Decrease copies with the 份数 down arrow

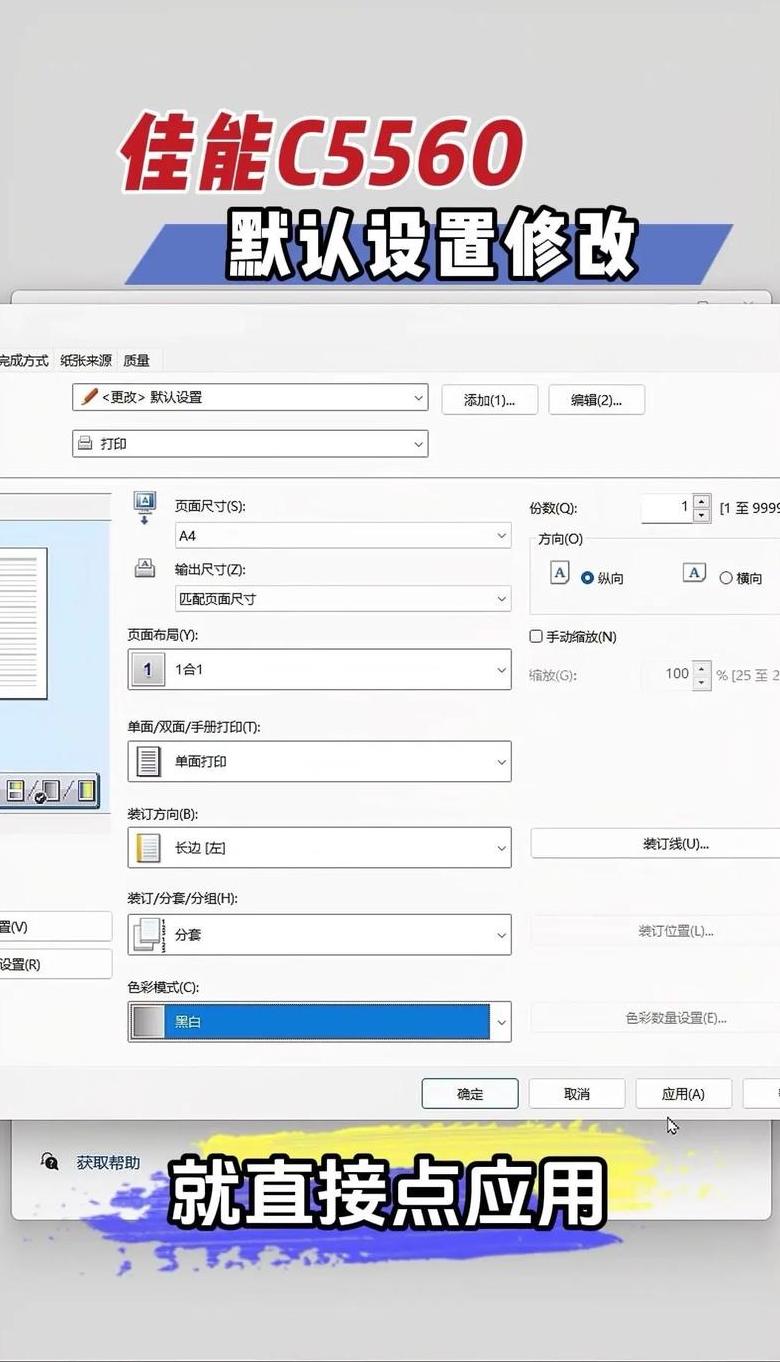[701, 514]
